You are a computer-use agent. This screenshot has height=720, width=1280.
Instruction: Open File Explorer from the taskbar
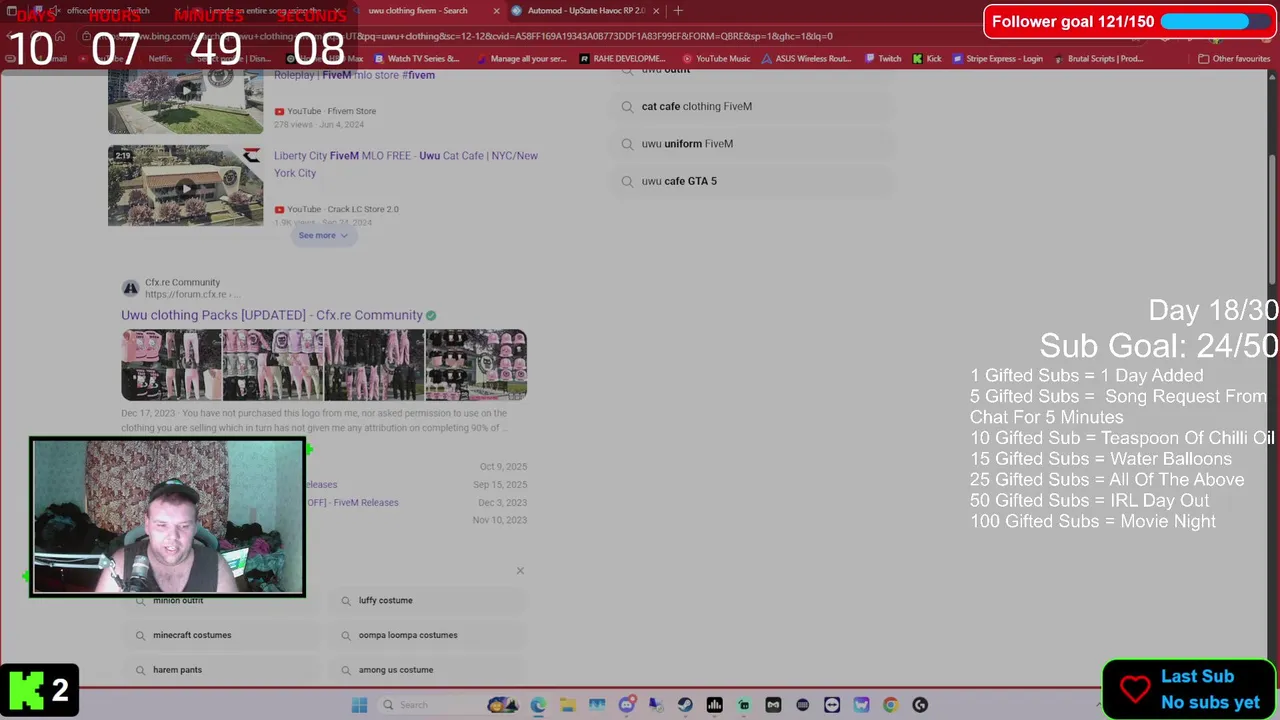click(567, 705)
